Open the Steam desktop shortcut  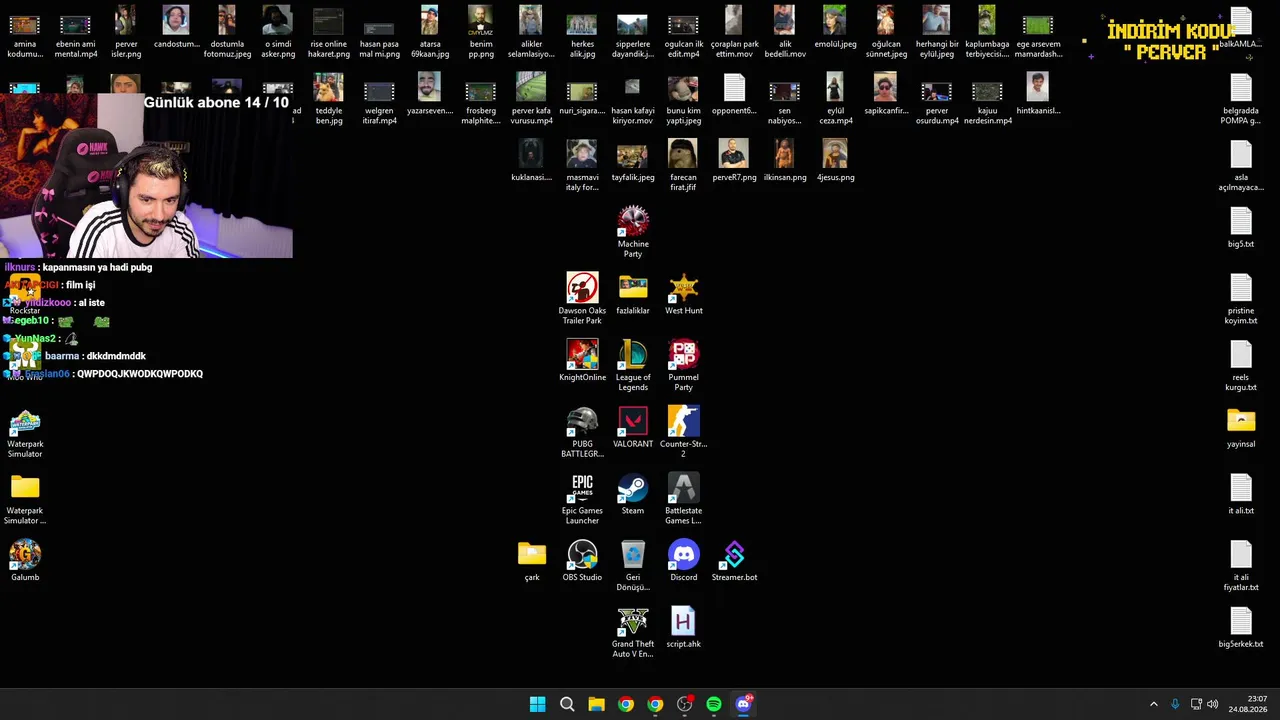point(633,494)
